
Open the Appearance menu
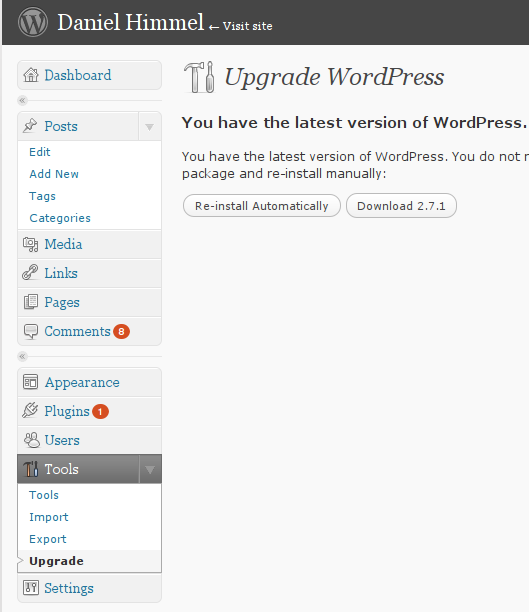[89, 382]
